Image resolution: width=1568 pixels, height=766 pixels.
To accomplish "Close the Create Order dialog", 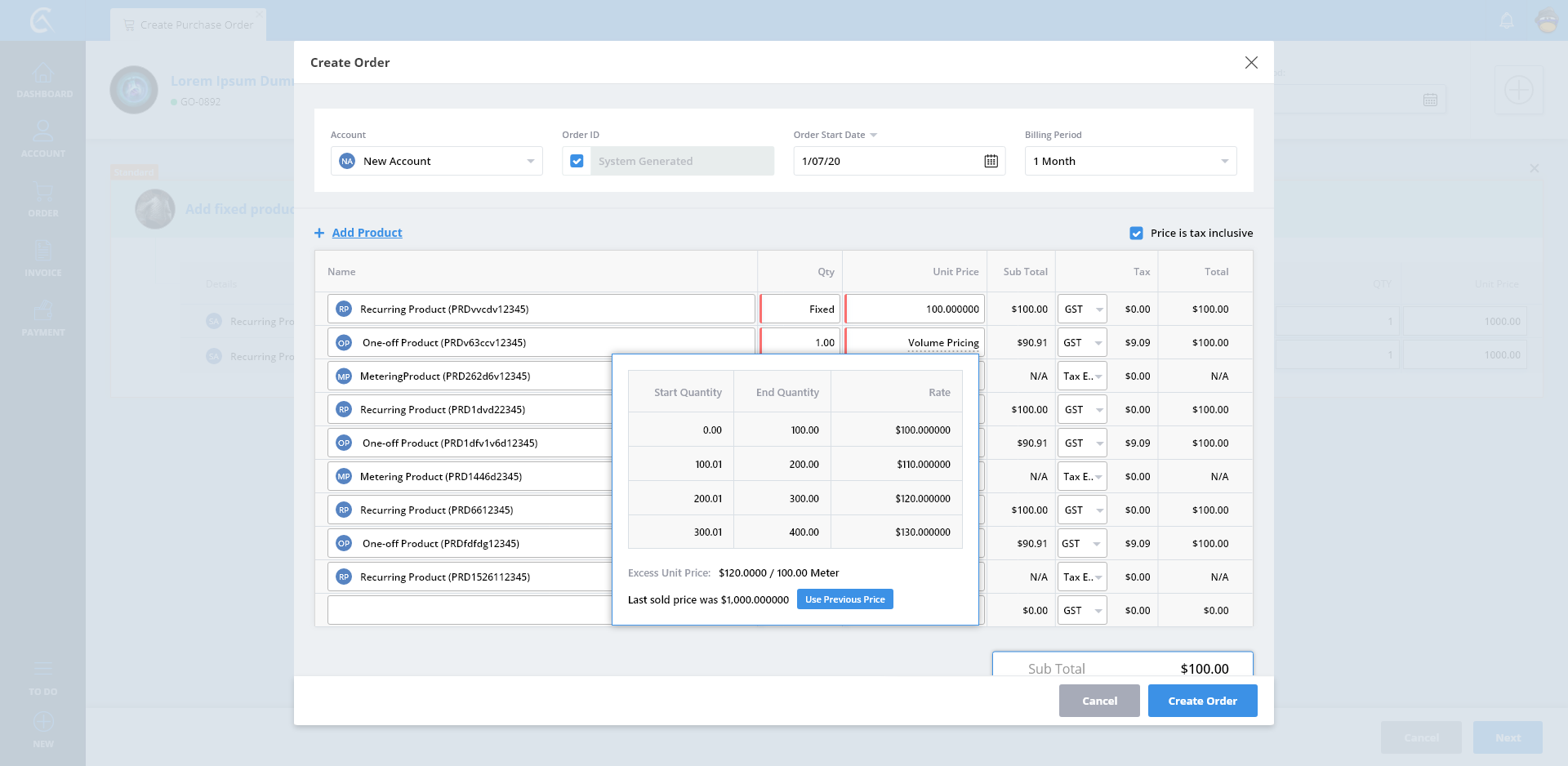I will tap(1250, 63).
